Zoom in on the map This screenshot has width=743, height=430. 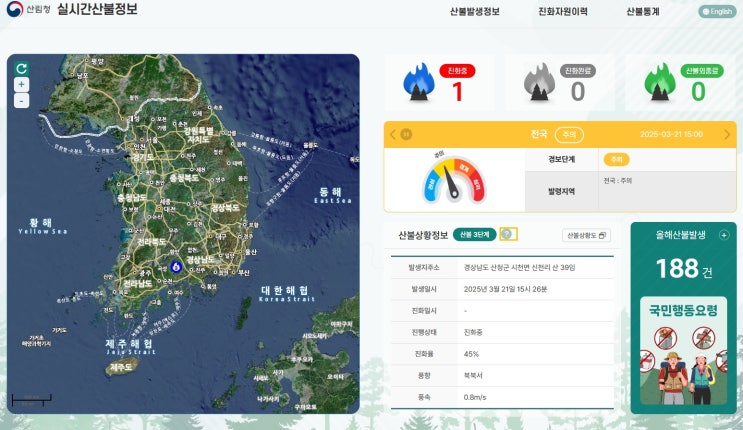tap(21, 84)
